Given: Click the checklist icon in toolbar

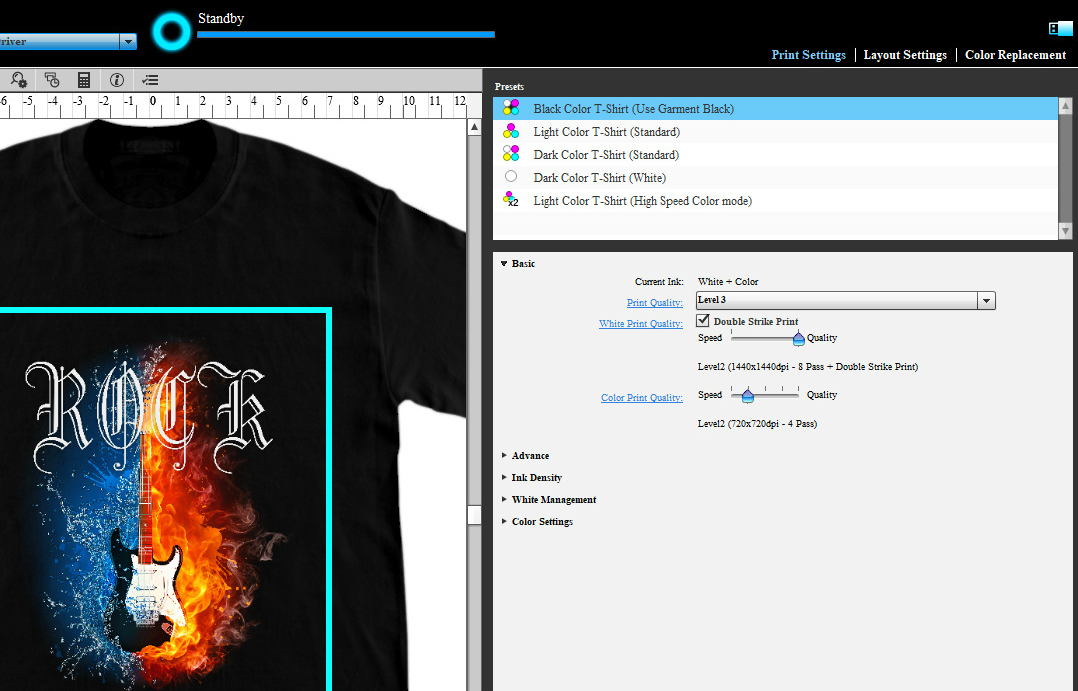Looking at the screenshot, I should 150,80.
